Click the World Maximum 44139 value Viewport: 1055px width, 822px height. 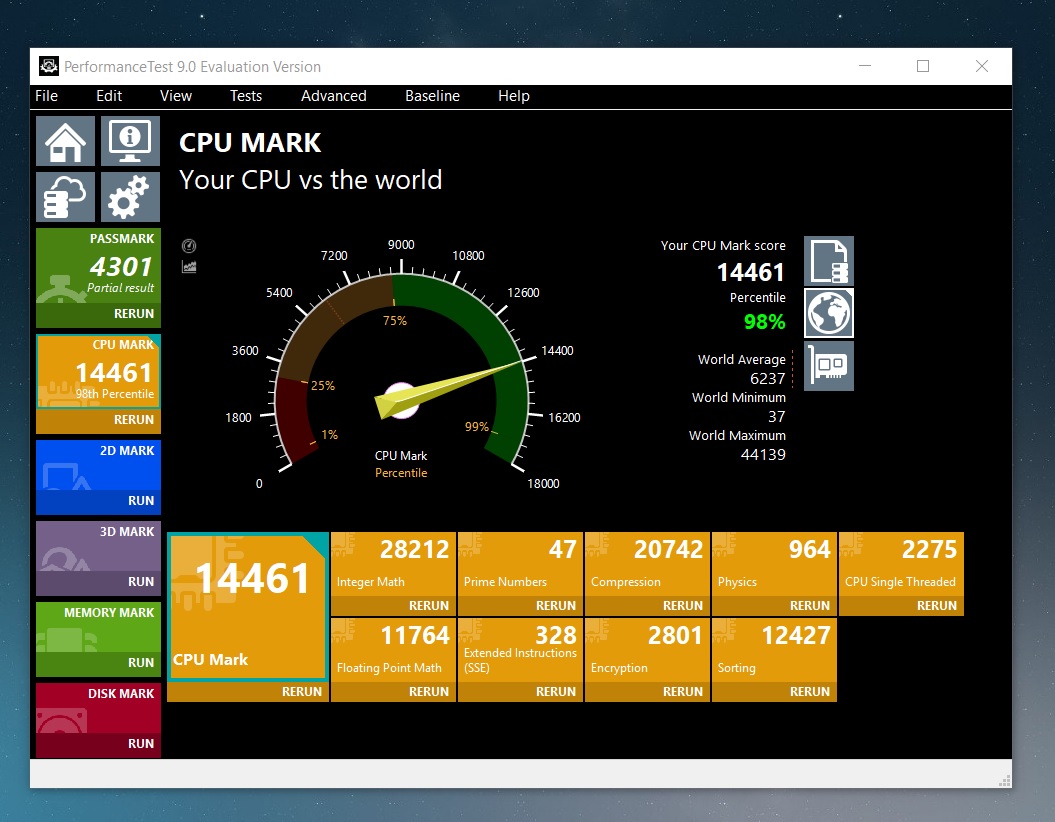click(763, 455)
